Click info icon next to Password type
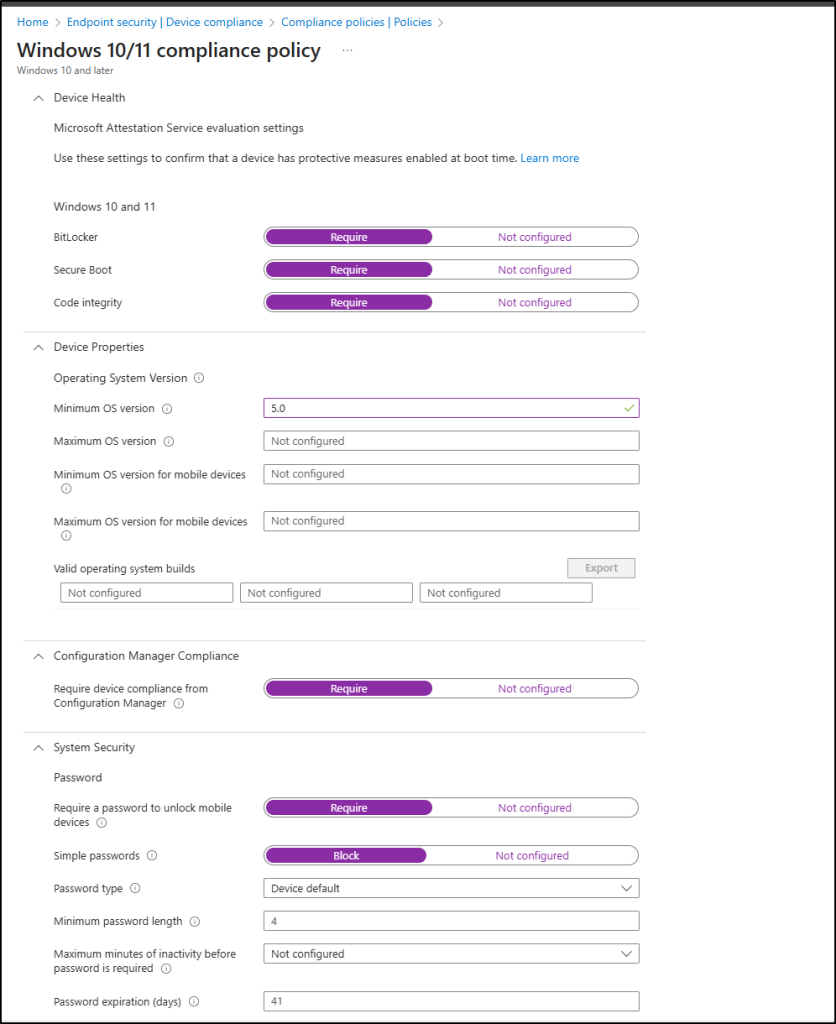The width and height of the screenshot is (836, 1024). pos(135,888)
